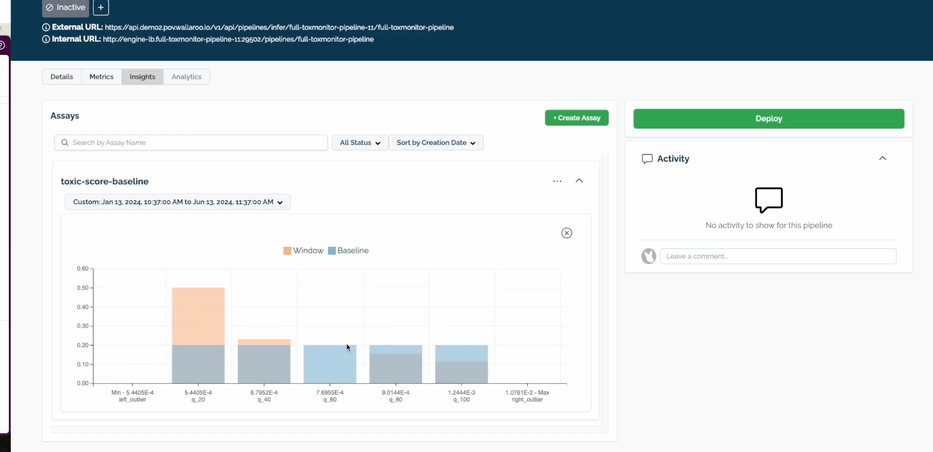
Task: Open the External URL link
Action: pos(279,27)
